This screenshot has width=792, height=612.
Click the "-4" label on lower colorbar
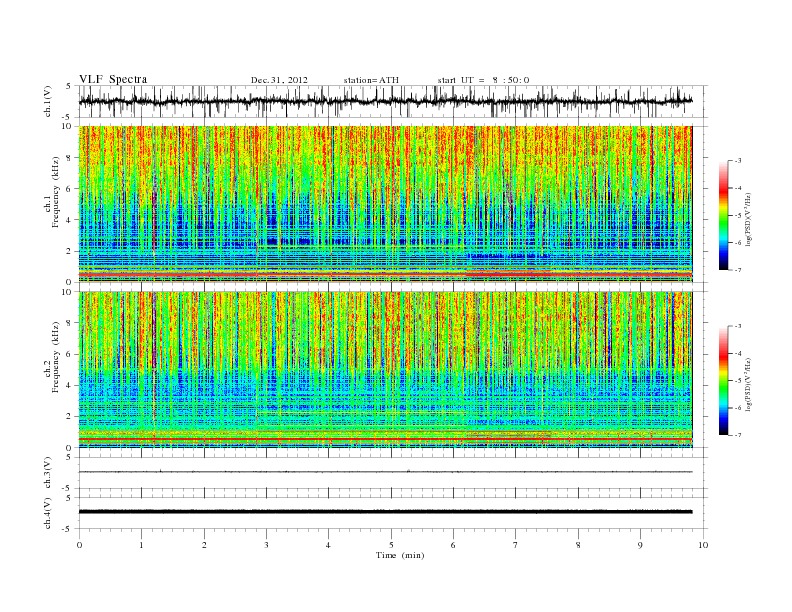point(738,353)
